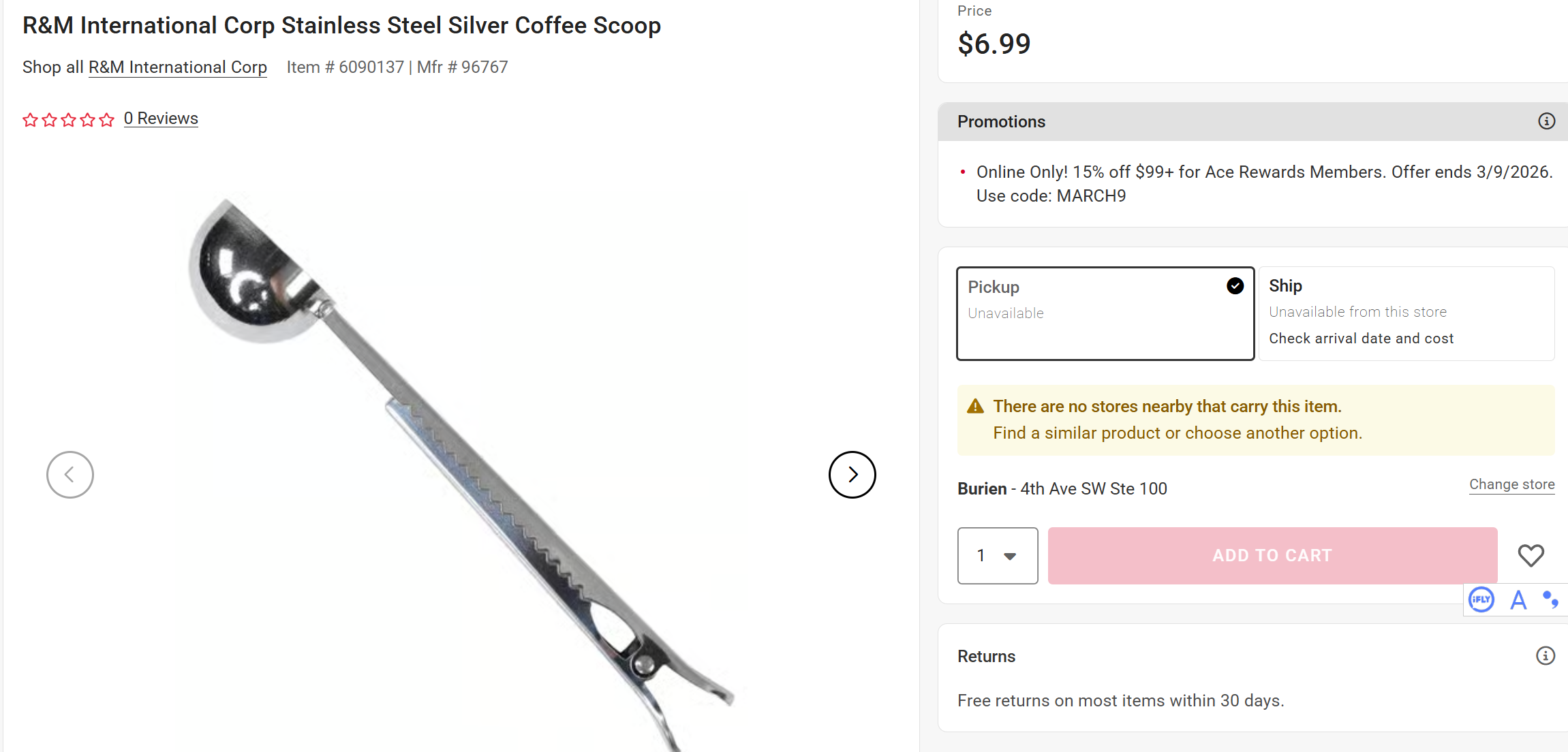Screen dimensions: 1568x752
Task: Add item to wishlist heart
Action: point(1531,556)
